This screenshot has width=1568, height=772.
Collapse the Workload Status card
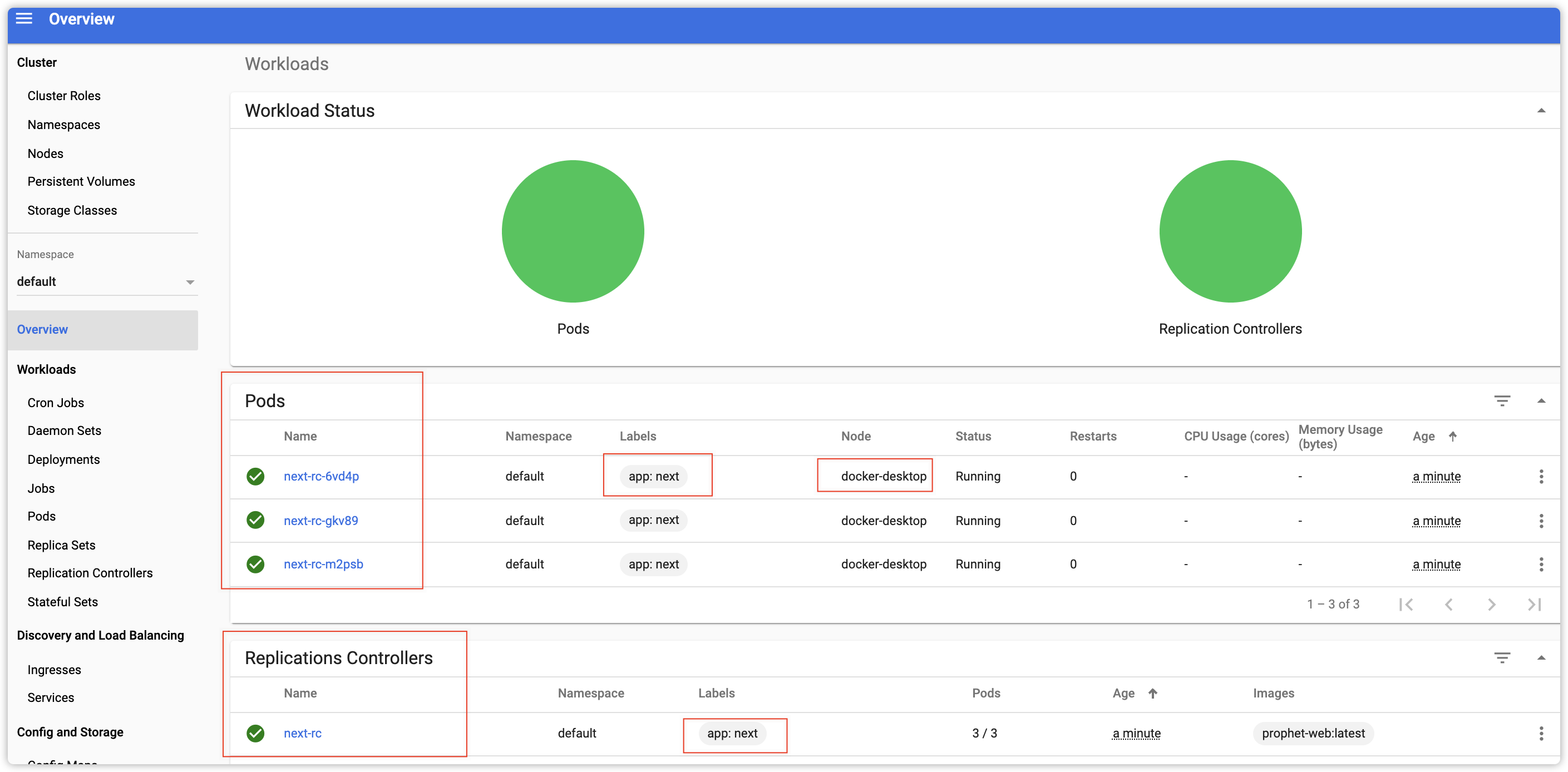point(1541,111)
